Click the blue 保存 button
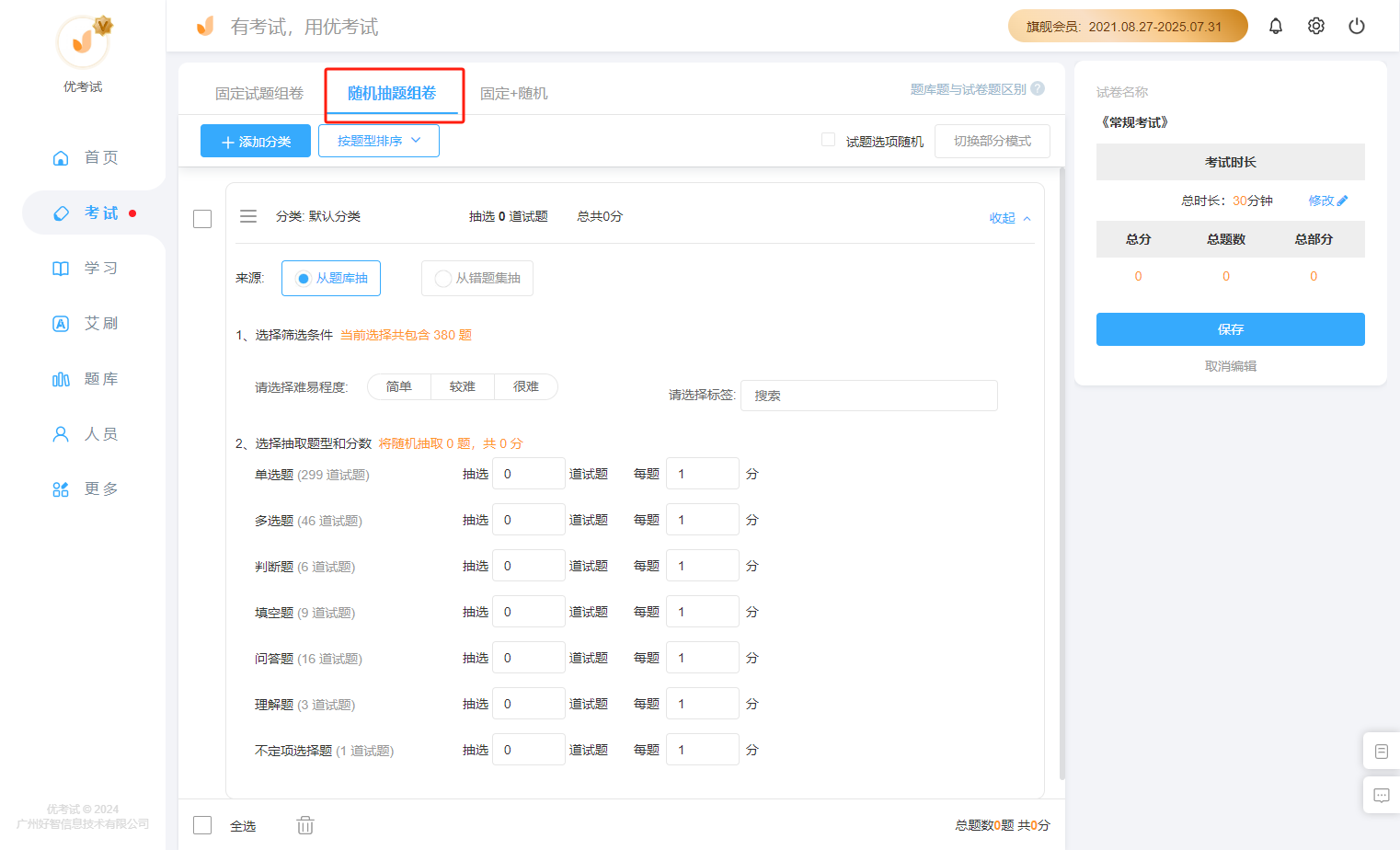 pos(1231,329)
